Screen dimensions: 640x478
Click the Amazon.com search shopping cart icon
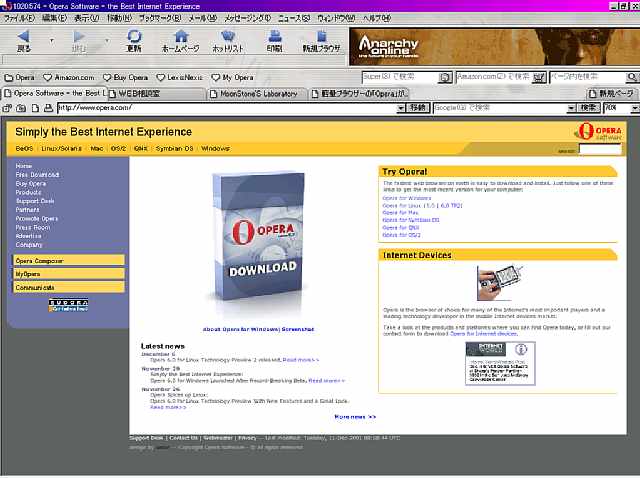(539, 77)
